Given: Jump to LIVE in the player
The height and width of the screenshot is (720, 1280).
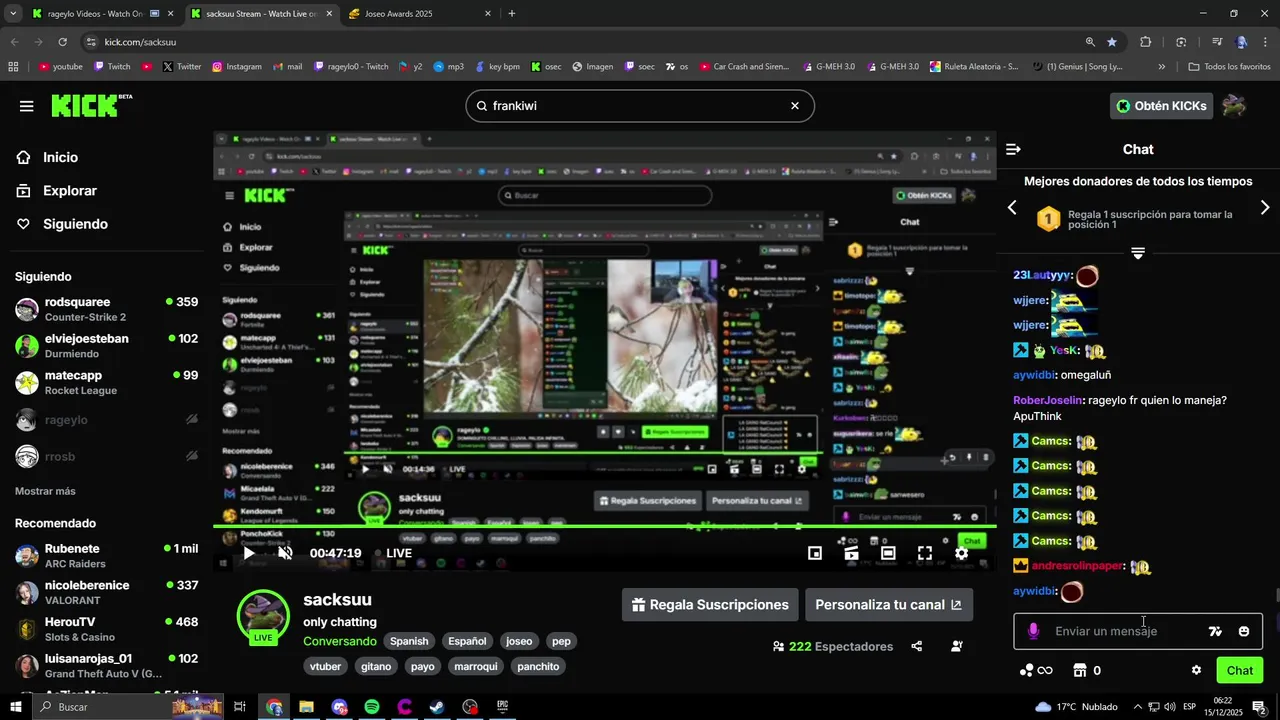Looking at the screenshot, I should (x=393, y=553).
